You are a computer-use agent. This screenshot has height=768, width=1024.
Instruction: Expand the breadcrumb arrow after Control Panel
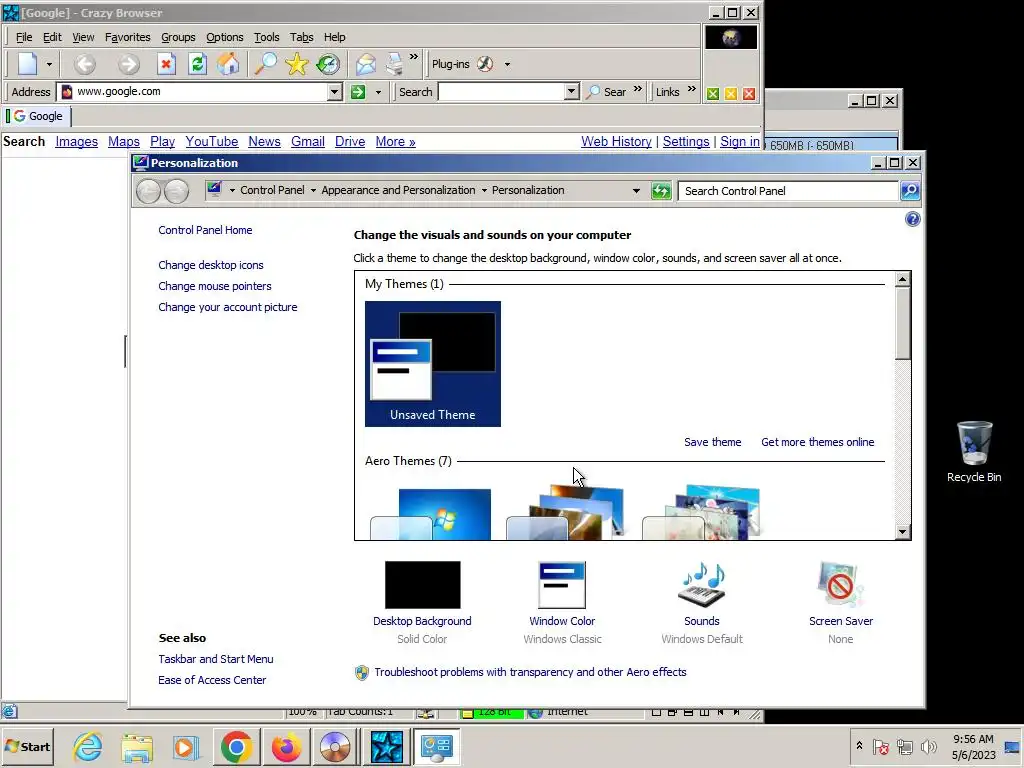pyautogui.click(x=313, y=191)
